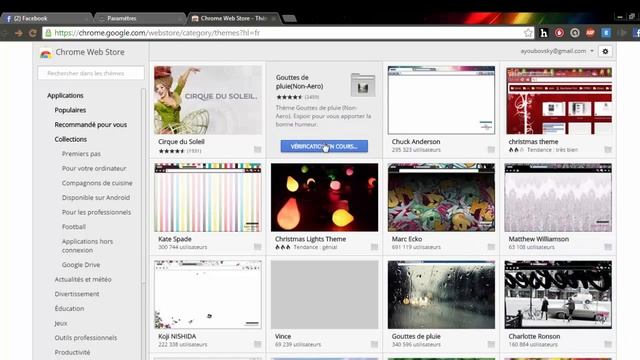Select the Google Drive collection

click(81, 265)
